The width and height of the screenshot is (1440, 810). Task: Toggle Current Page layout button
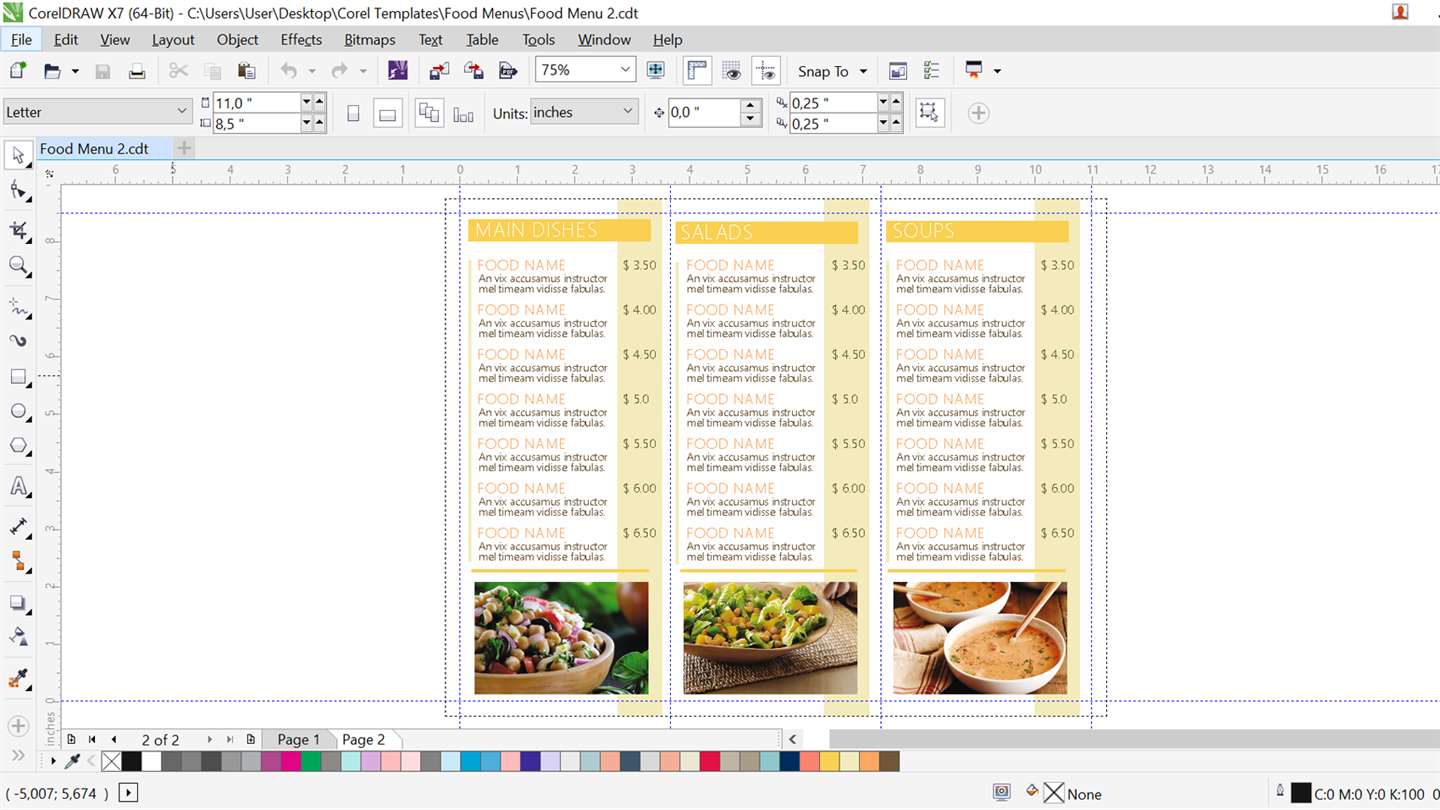[463, 114]
